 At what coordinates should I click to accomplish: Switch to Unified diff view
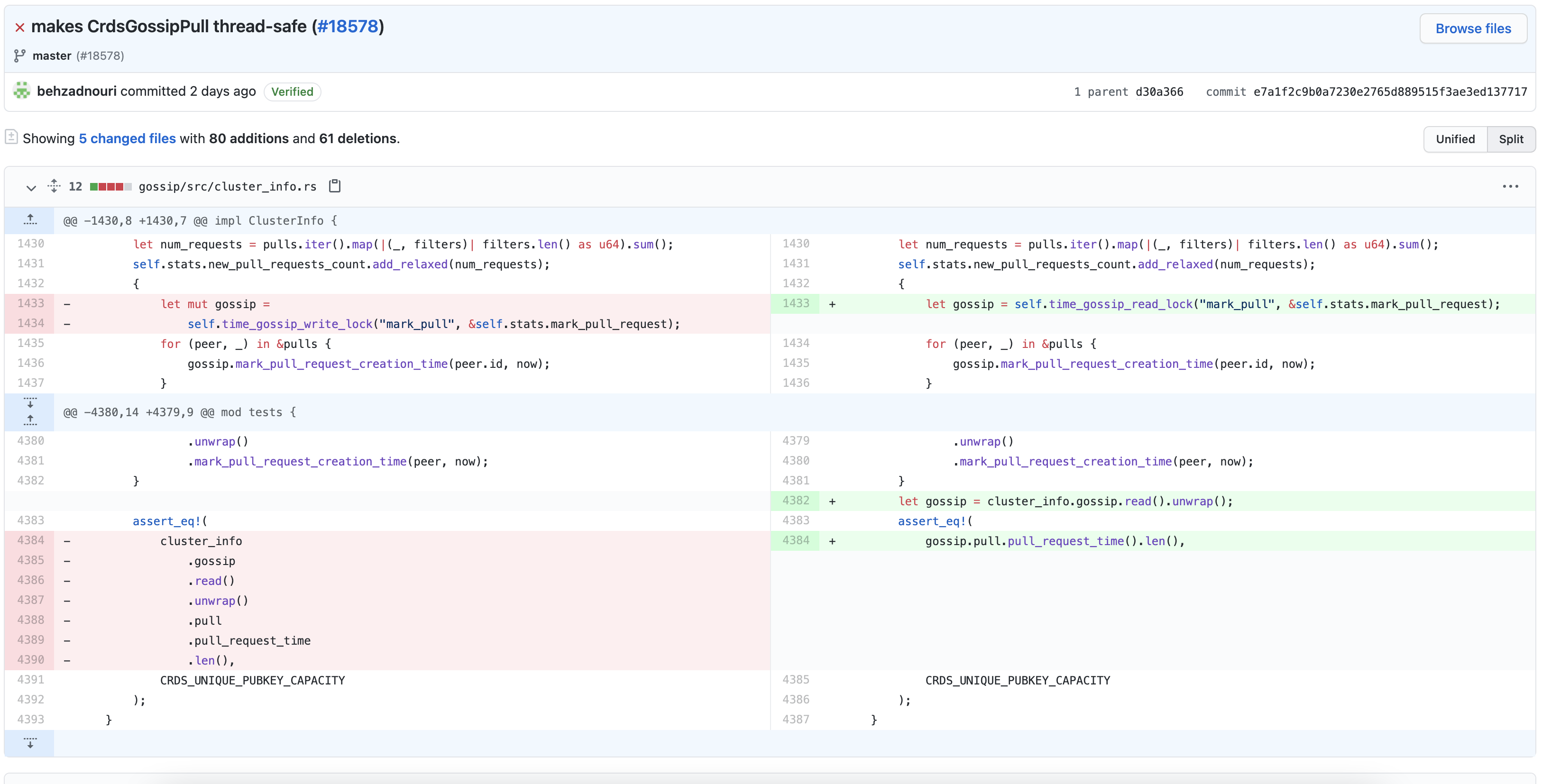pos(1455,139)
